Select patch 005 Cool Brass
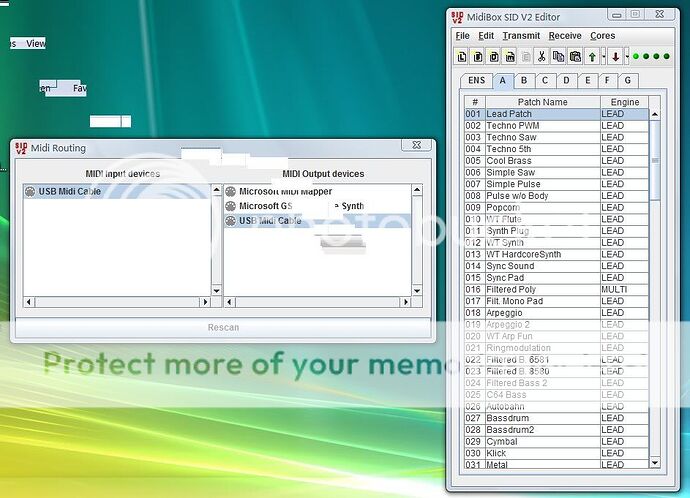The height and width of the screenshot is (498, 690). click(x=557, y=161)
